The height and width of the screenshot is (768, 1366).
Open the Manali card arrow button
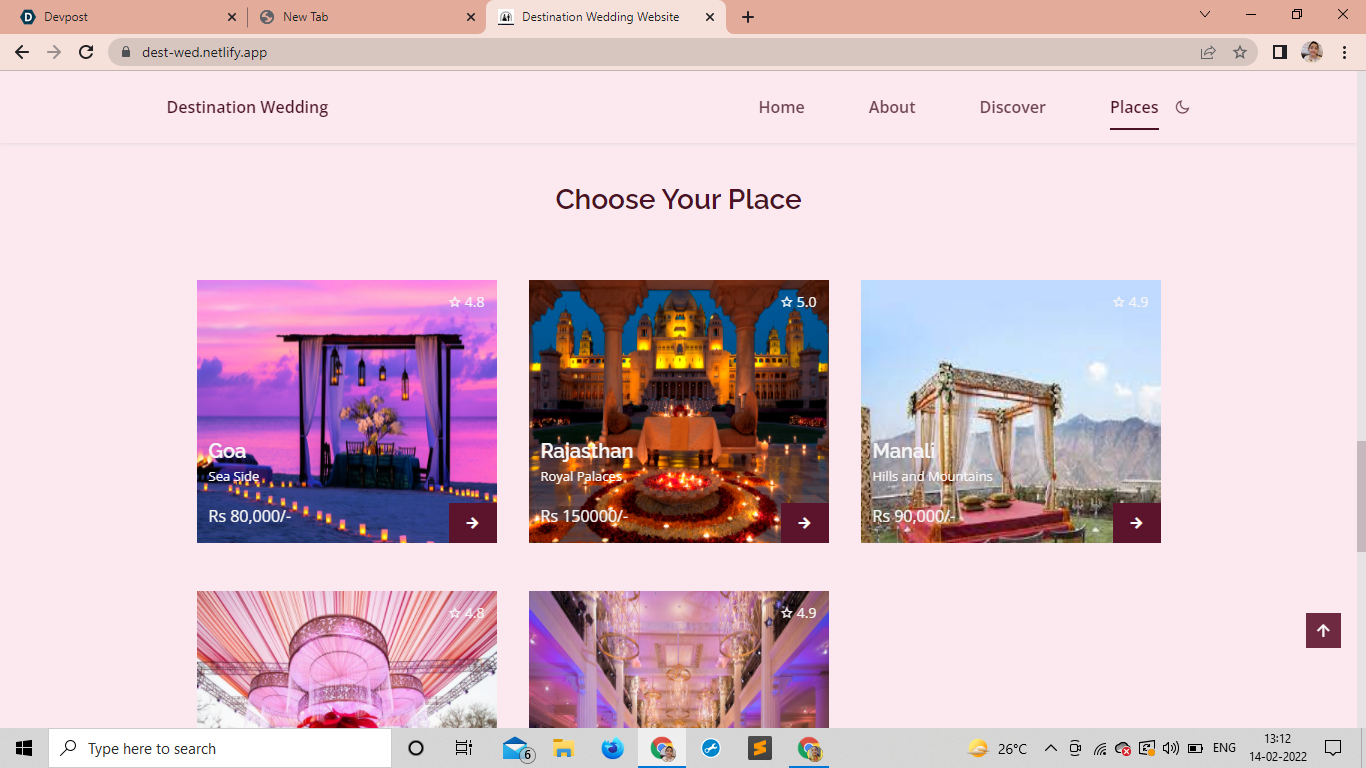(x=1137, y=523)
